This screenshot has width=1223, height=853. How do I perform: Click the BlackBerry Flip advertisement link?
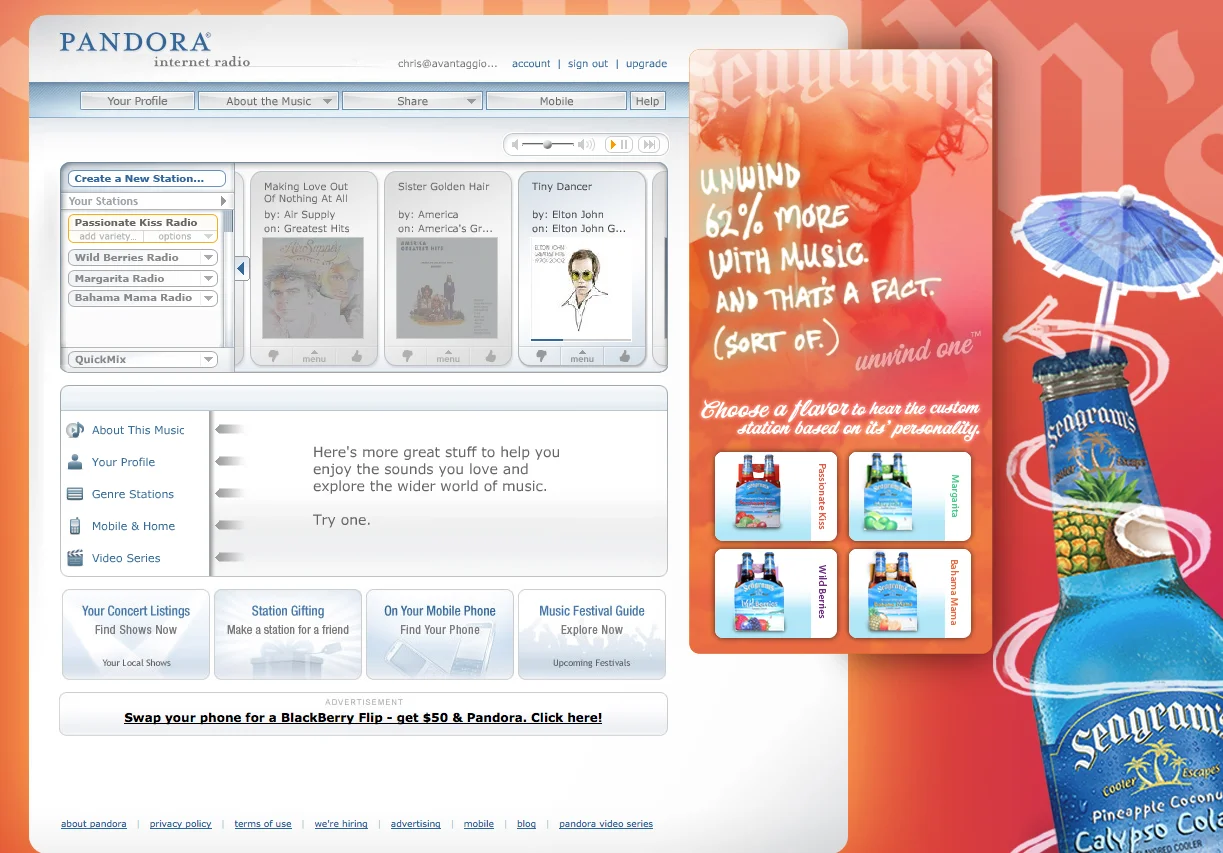point(363,718)
